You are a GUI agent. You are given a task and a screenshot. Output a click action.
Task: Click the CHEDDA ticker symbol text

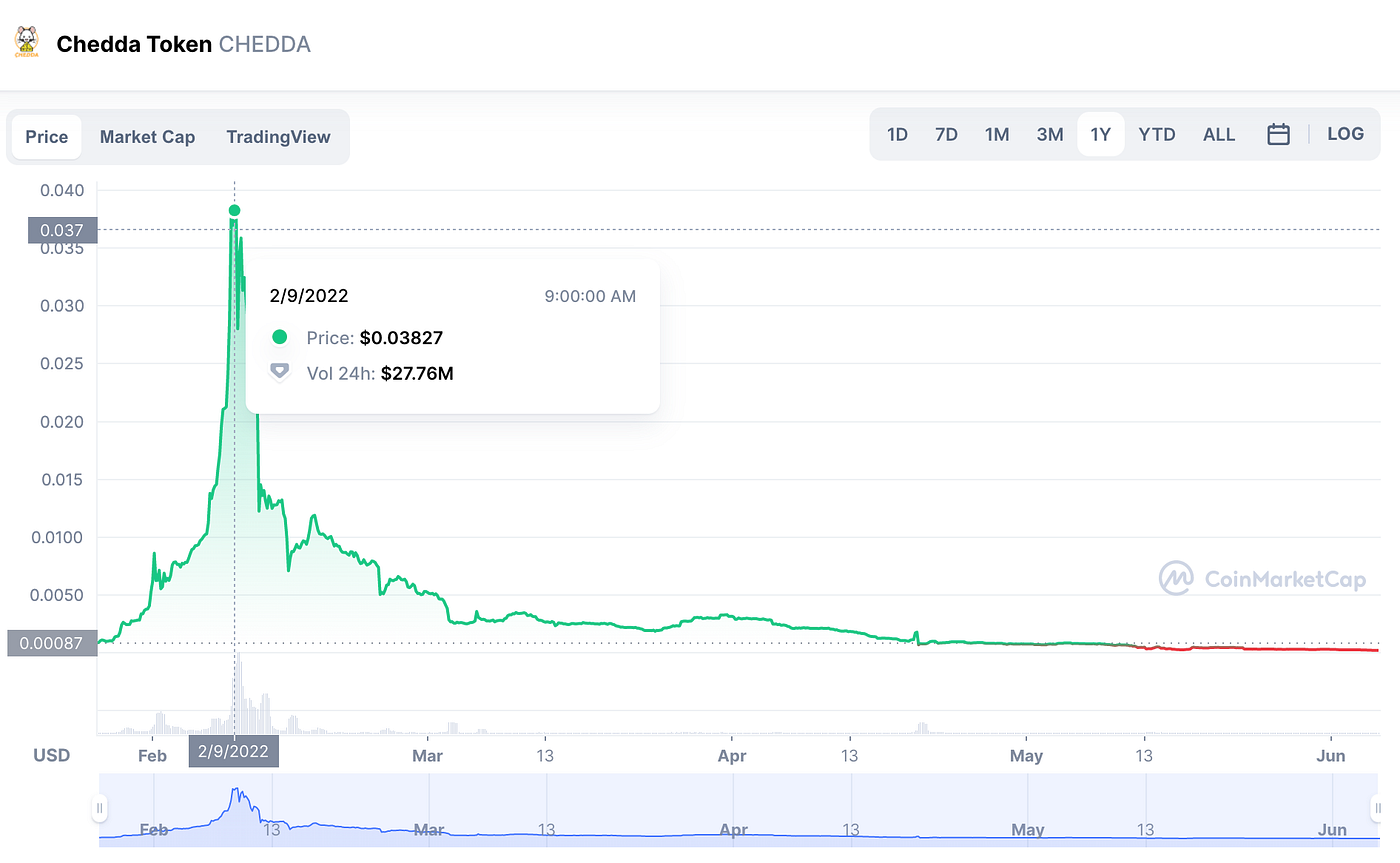pyautogui.click(x=265, y=45)
